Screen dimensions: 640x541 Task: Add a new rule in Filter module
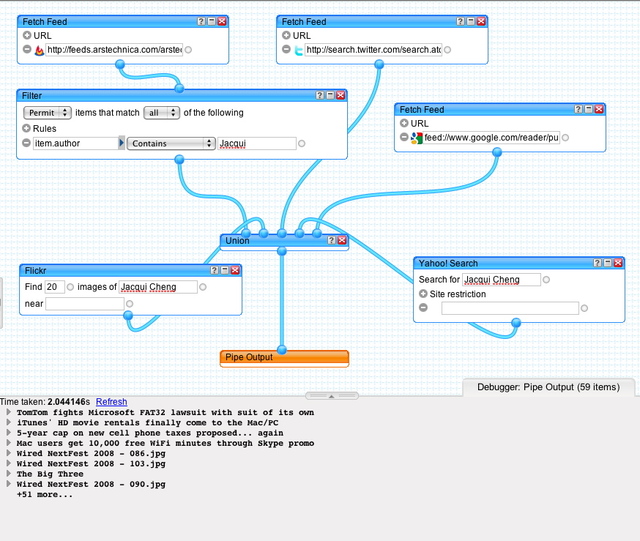point(27,128)
